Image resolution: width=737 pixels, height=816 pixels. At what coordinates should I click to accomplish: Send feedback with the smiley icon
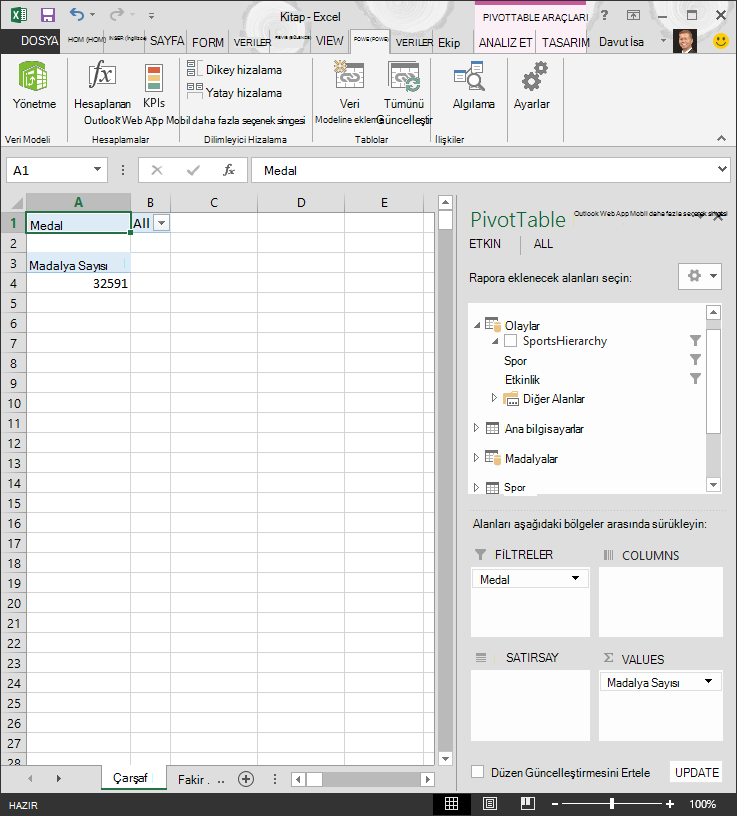click(x=720, y=41)
